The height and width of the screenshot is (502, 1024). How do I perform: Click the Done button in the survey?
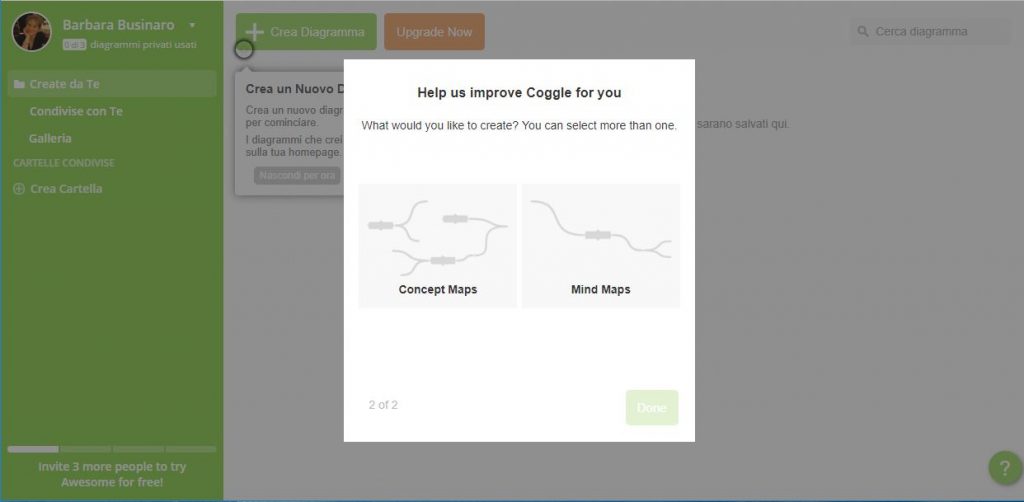652,407
